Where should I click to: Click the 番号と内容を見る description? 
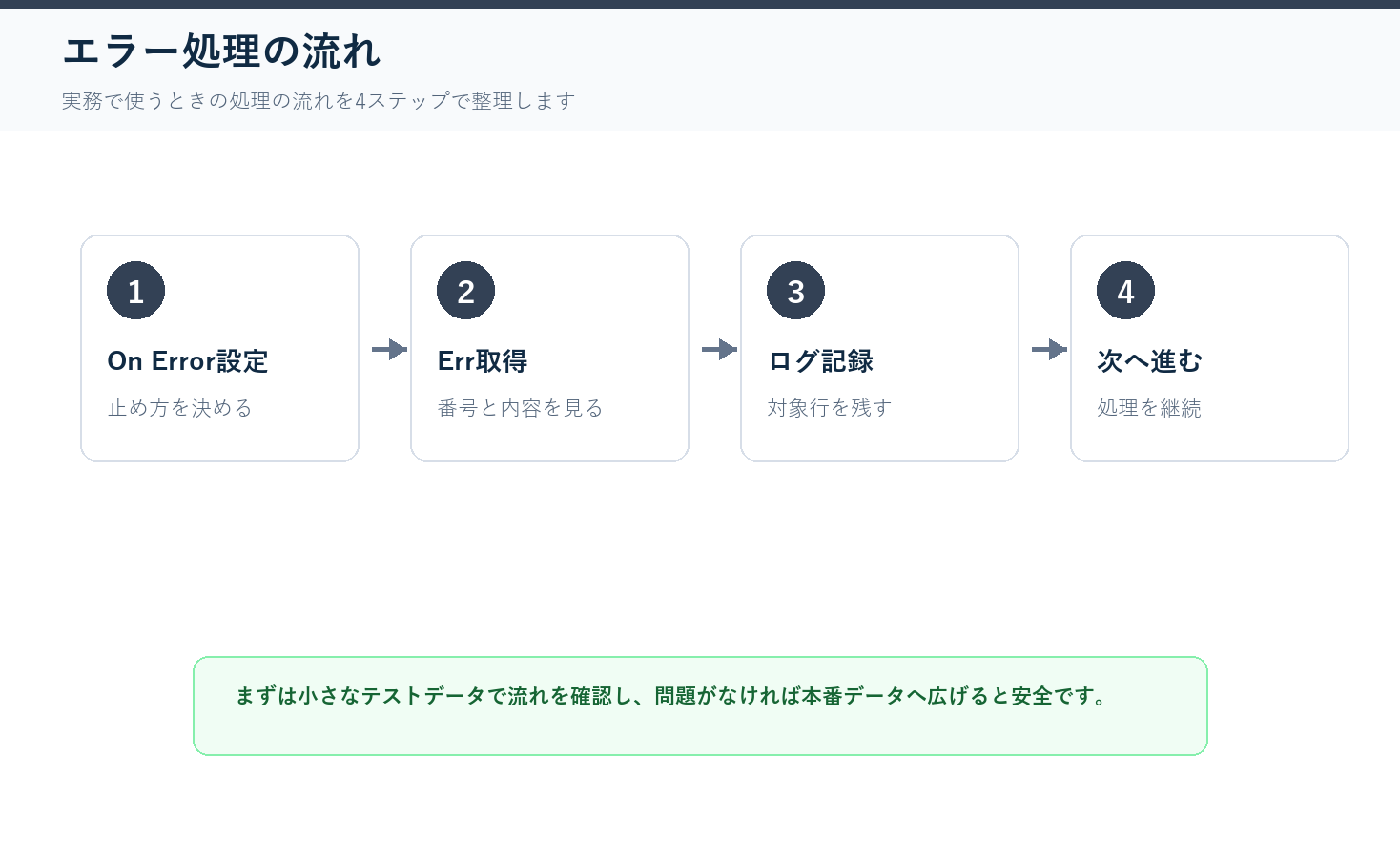[x=521, y=408]
